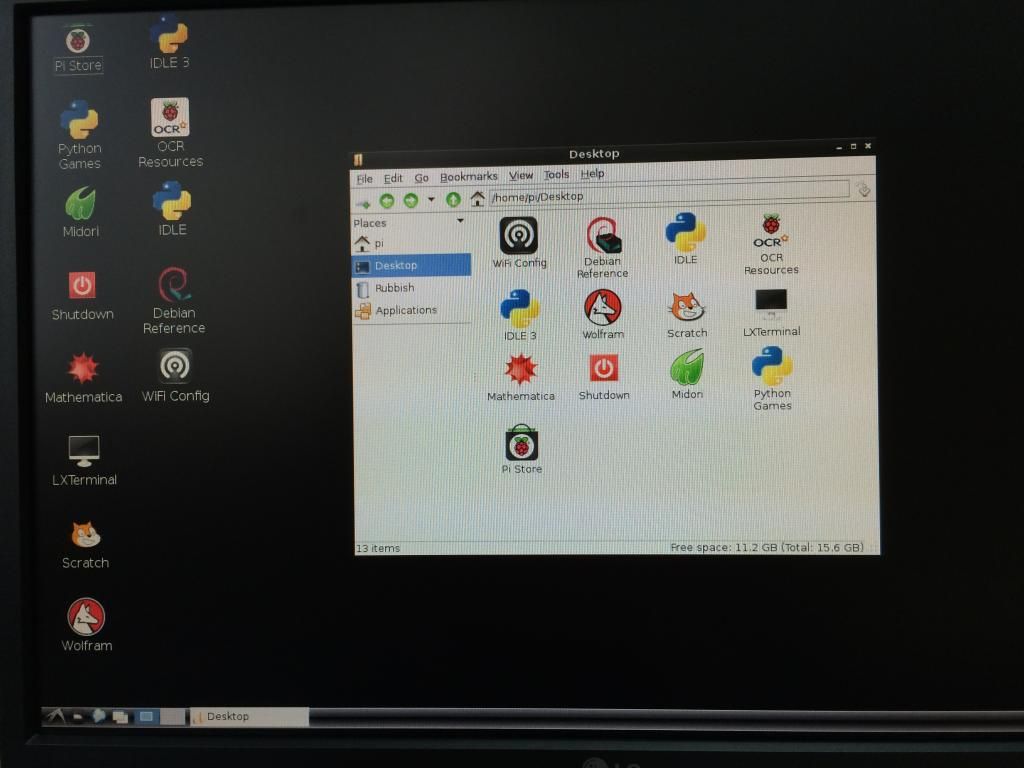Launch Wolfram from the desktop

coord(86,625)
